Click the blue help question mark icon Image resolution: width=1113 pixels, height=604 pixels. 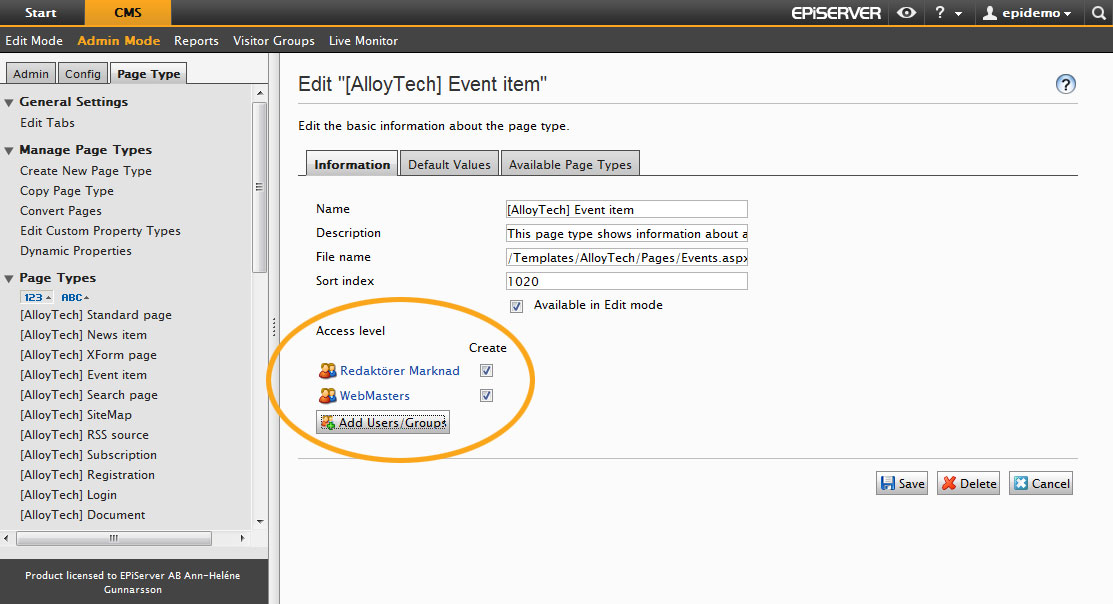[1065, 84]
